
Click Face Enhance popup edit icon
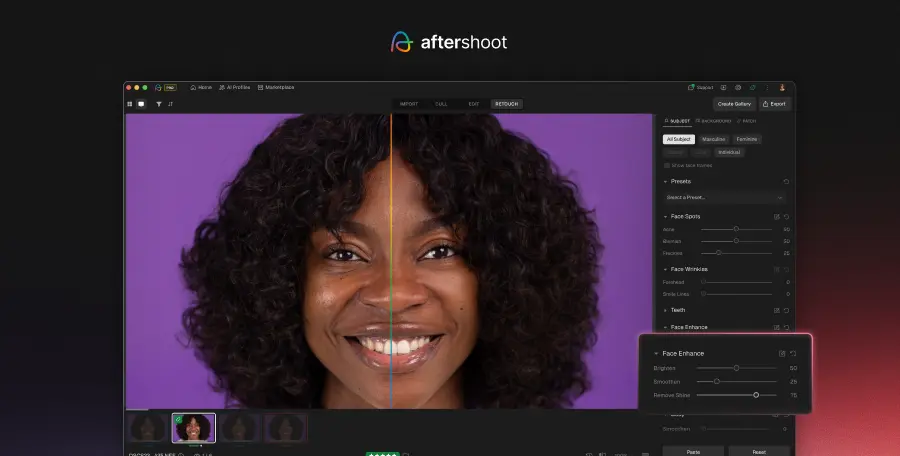(782, 354)
